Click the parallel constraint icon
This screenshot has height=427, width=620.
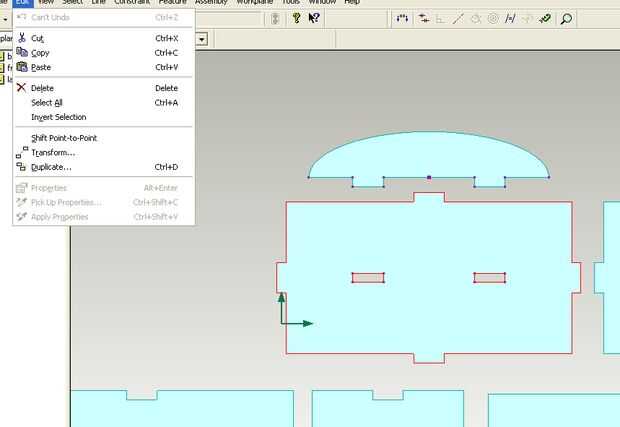click(510, 19)
